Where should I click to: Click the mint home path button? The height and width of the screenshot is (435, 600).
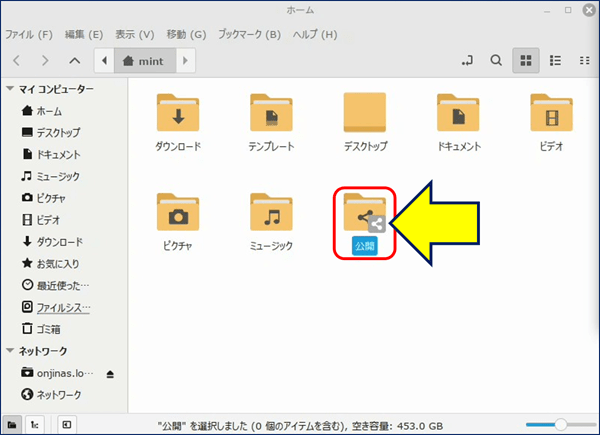point(145,60)
